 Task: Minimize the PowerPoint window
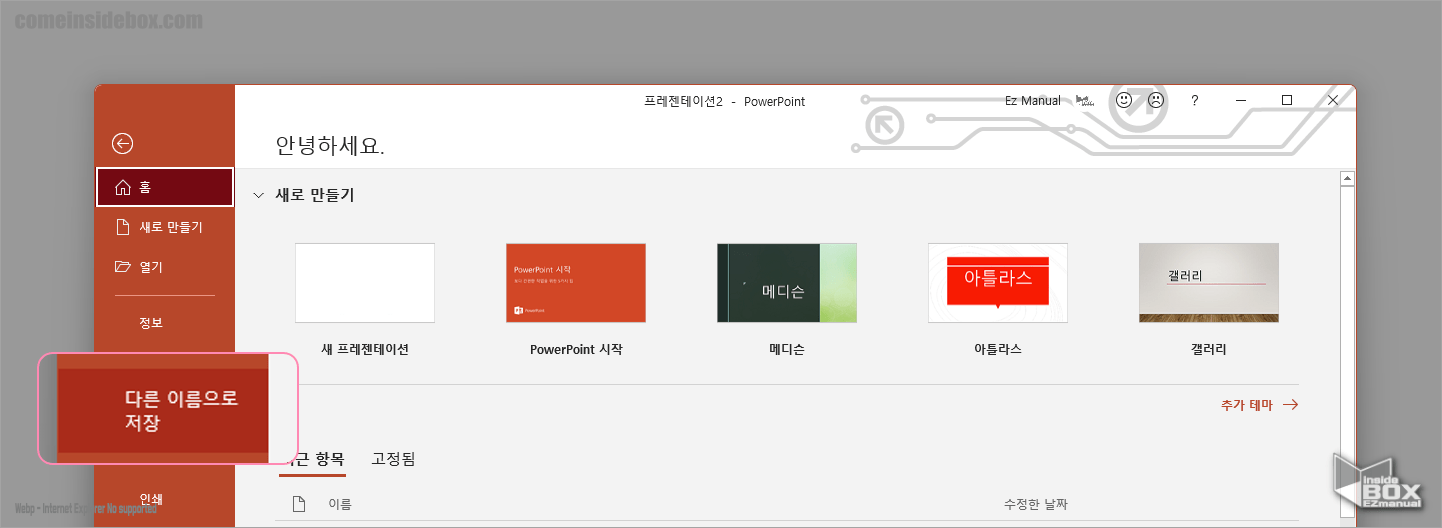(1241, 101)
